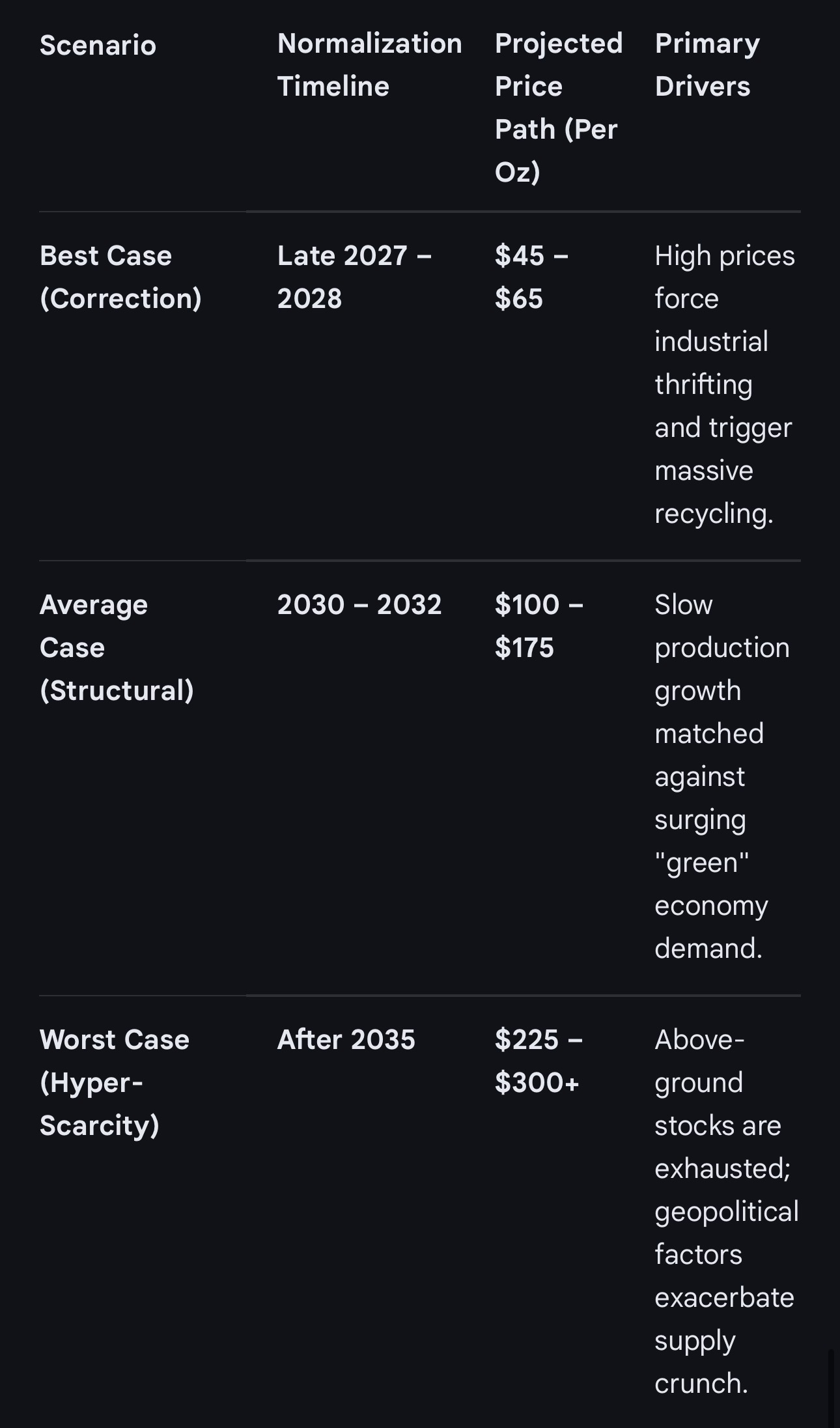The width and height of the screenshot is (840, 1428).
Task: Click the Primary Drivers column header
Action: tap(707, 64)
